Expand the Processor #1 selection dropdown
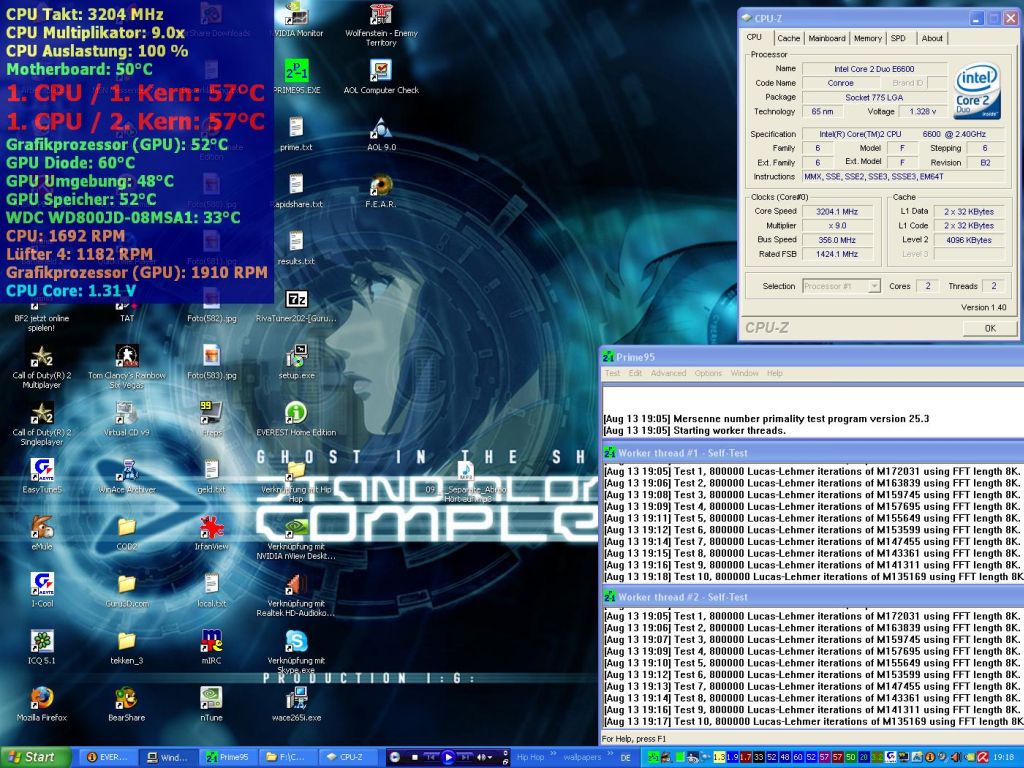 [x=874, y=286]
